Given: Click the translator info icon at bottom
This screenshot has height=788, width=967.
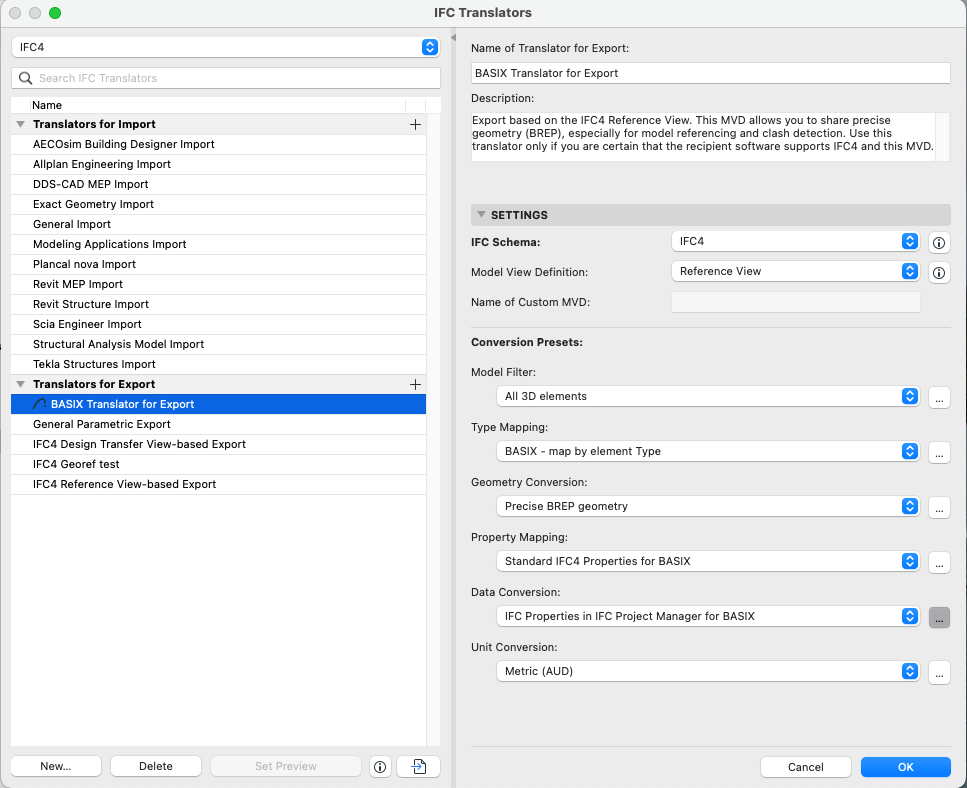Looking at the screenshot, I should (380, 766).
